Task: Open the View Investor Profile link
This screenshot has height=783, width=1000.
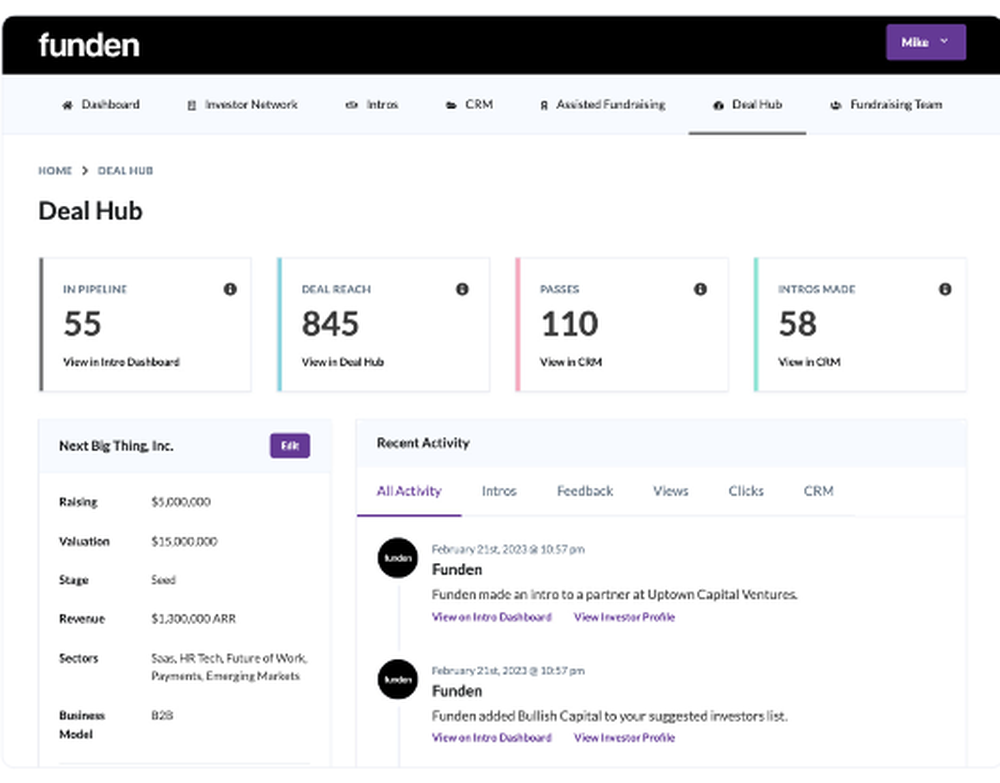Action: [624, 617]
